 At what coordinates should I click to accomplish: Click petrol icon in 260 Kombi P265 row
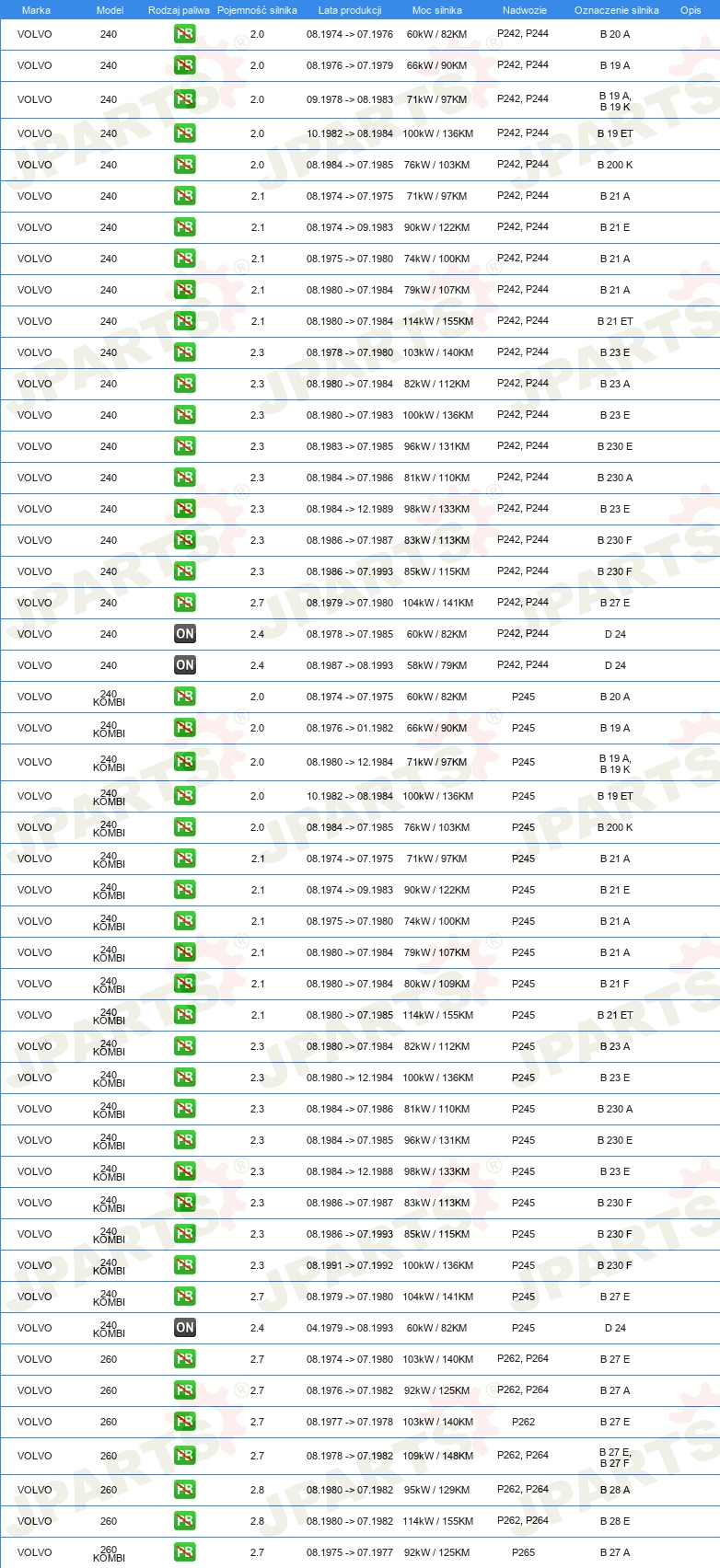[185, 1552]
